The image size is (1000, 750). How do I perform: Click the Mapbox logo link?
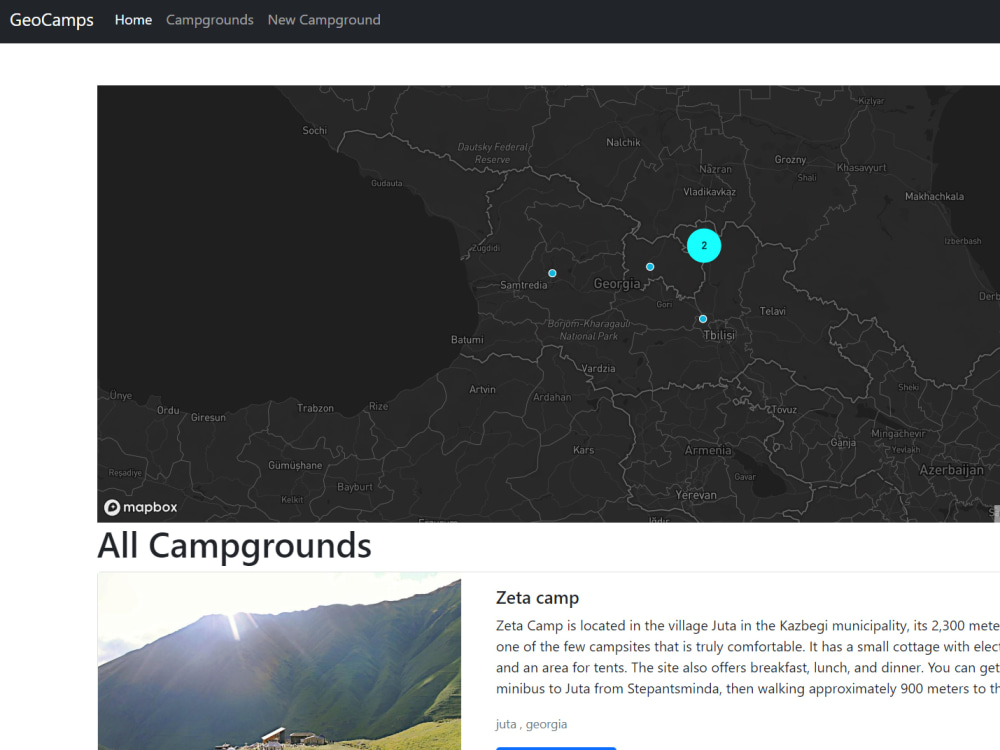point(141,507)
